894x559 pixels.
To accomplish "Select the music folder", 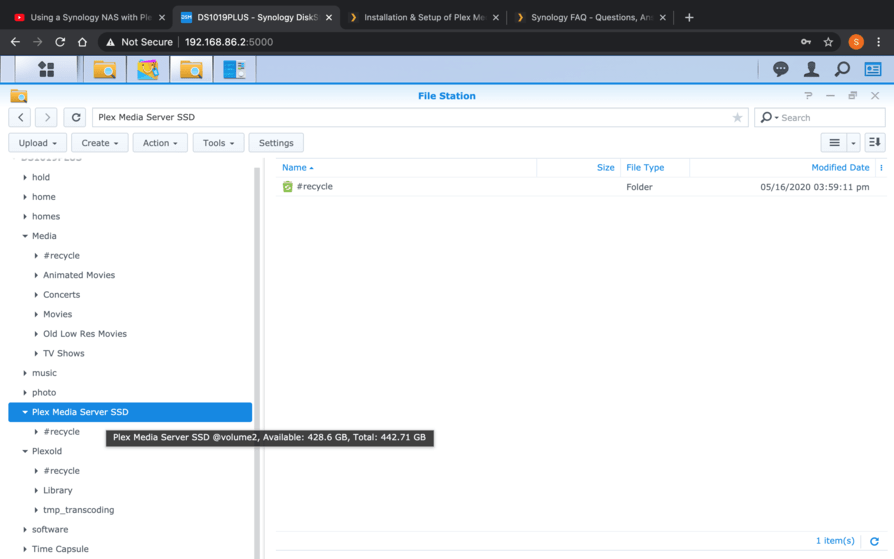I will pyautogui.click(x=44, y=373).
